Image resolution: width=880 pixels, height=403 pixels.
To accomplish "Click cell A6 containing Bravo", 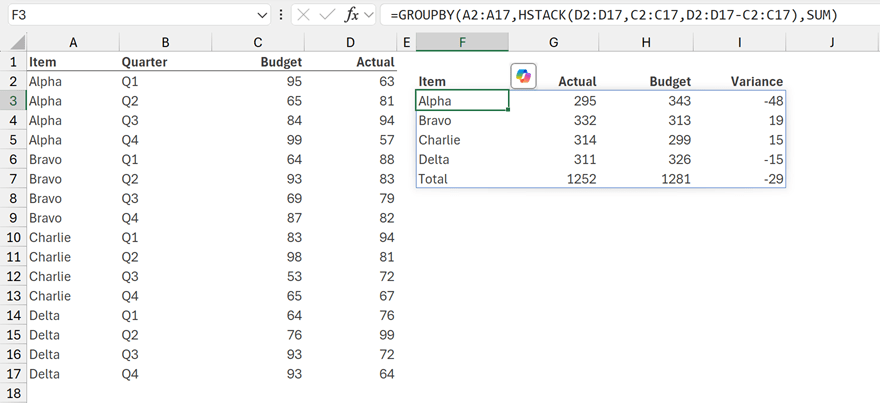I will (x=73, y=159).
